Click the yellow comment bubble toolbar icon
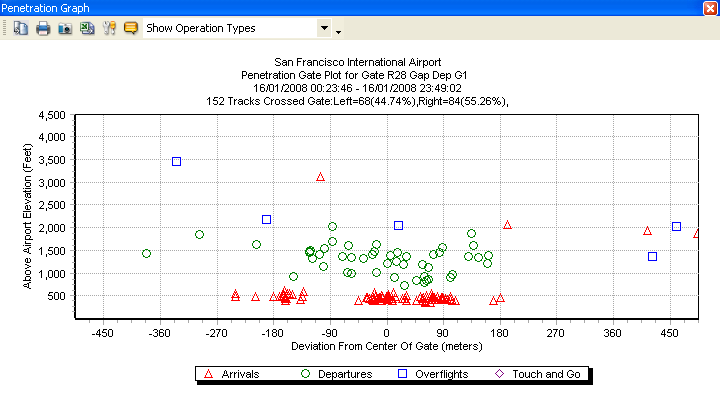Viewport: 720px width, 400px height. click(x=131, y=28)
